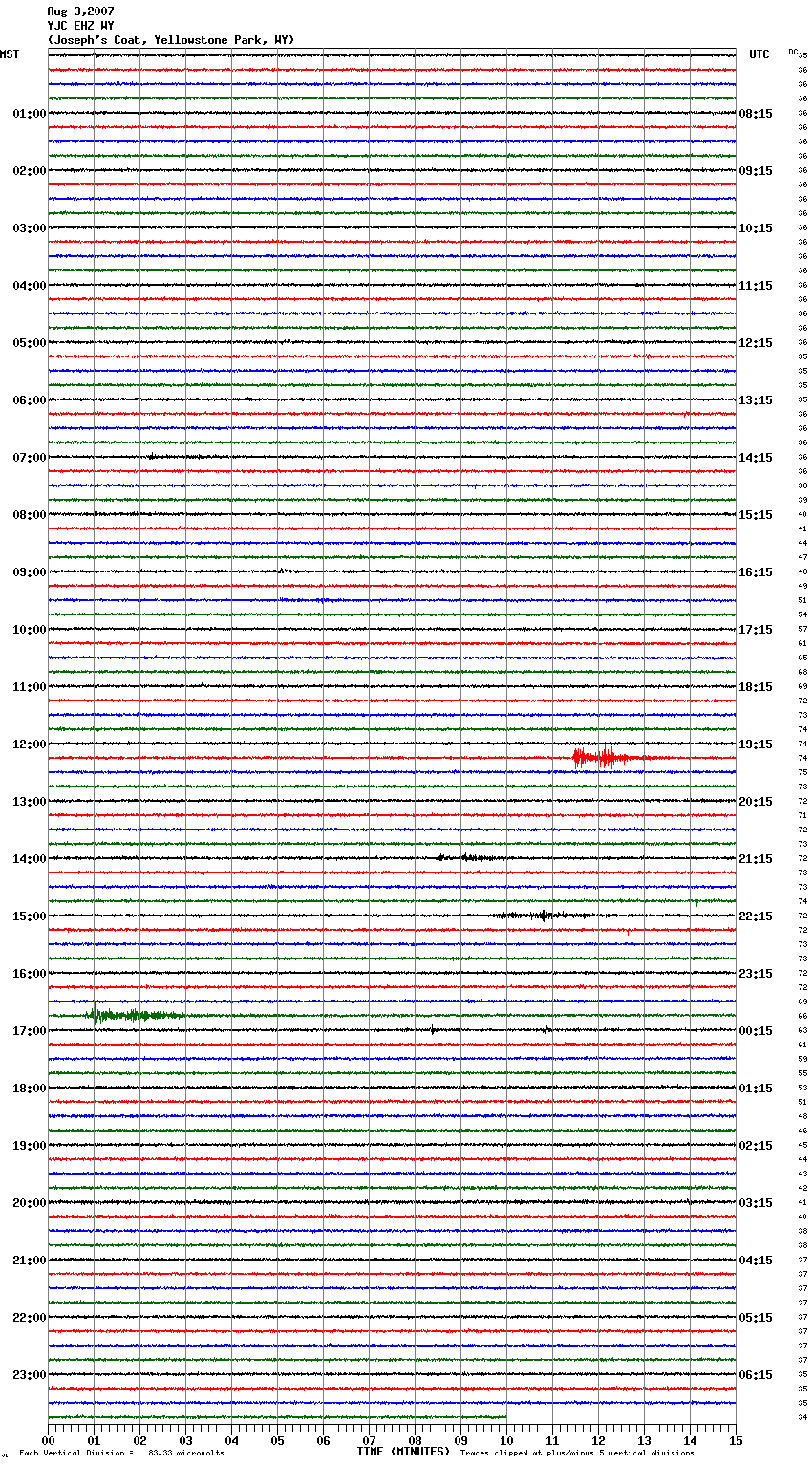The image size is (812, 1466).
Task: Click the 02:15 UTC time label
Action: pyautogui.click(x=756, y=1146)
